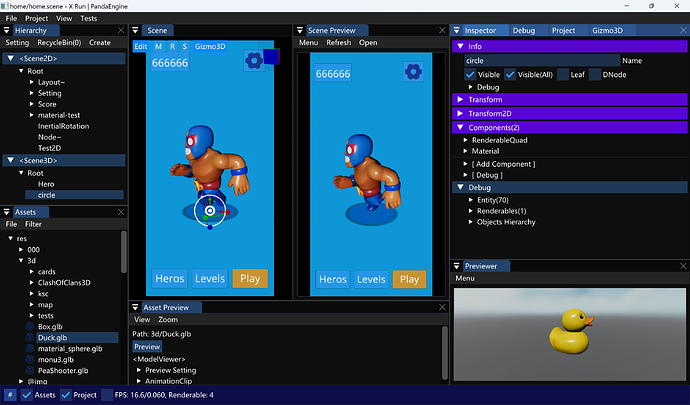
Task: Close the Previewer panel
Action: tap(683, 266)
